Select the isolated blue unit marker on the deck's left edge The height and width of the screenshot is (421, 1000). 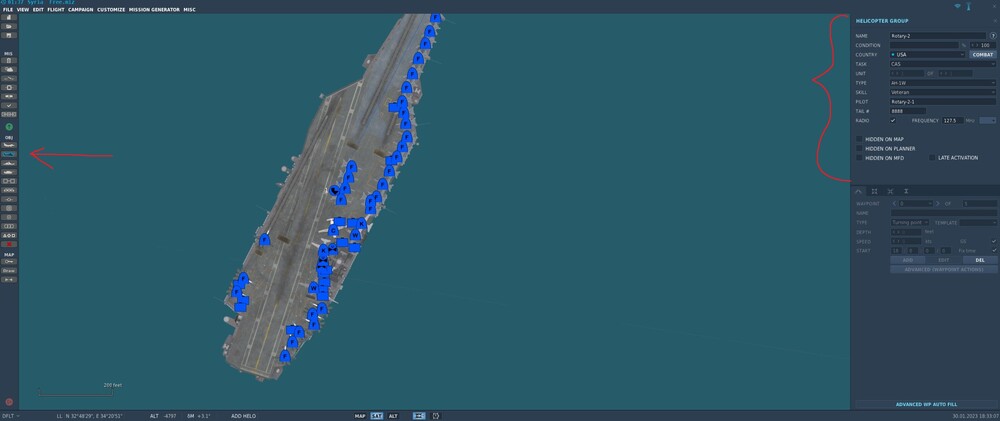coord(265,240)
